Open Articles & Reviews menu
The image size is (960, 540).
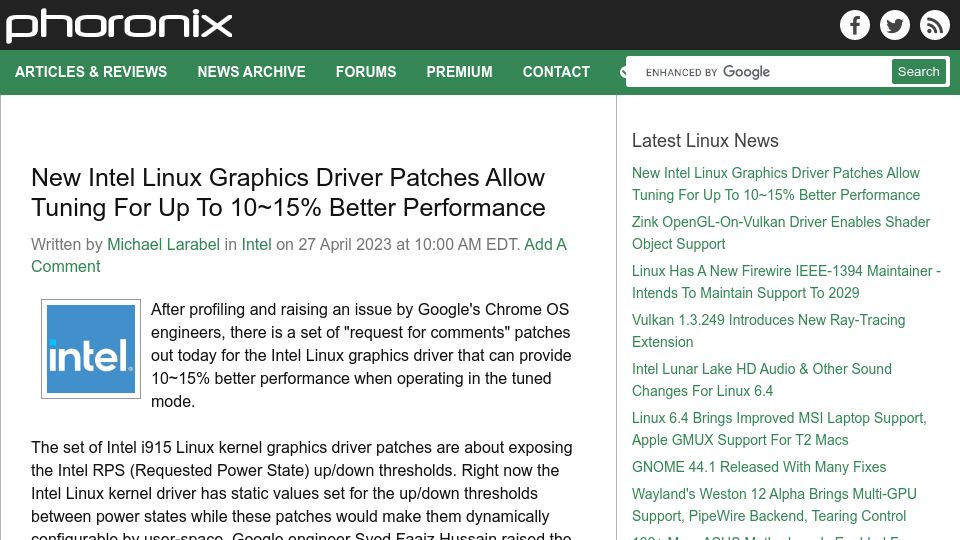click(x=91, y=72)
